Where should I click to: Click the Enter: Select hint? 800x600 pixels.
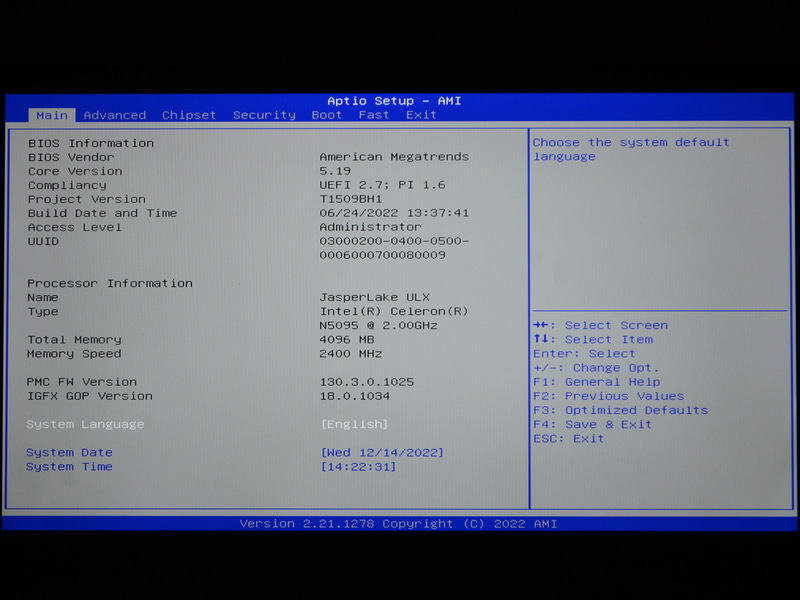tap(584, 354)
